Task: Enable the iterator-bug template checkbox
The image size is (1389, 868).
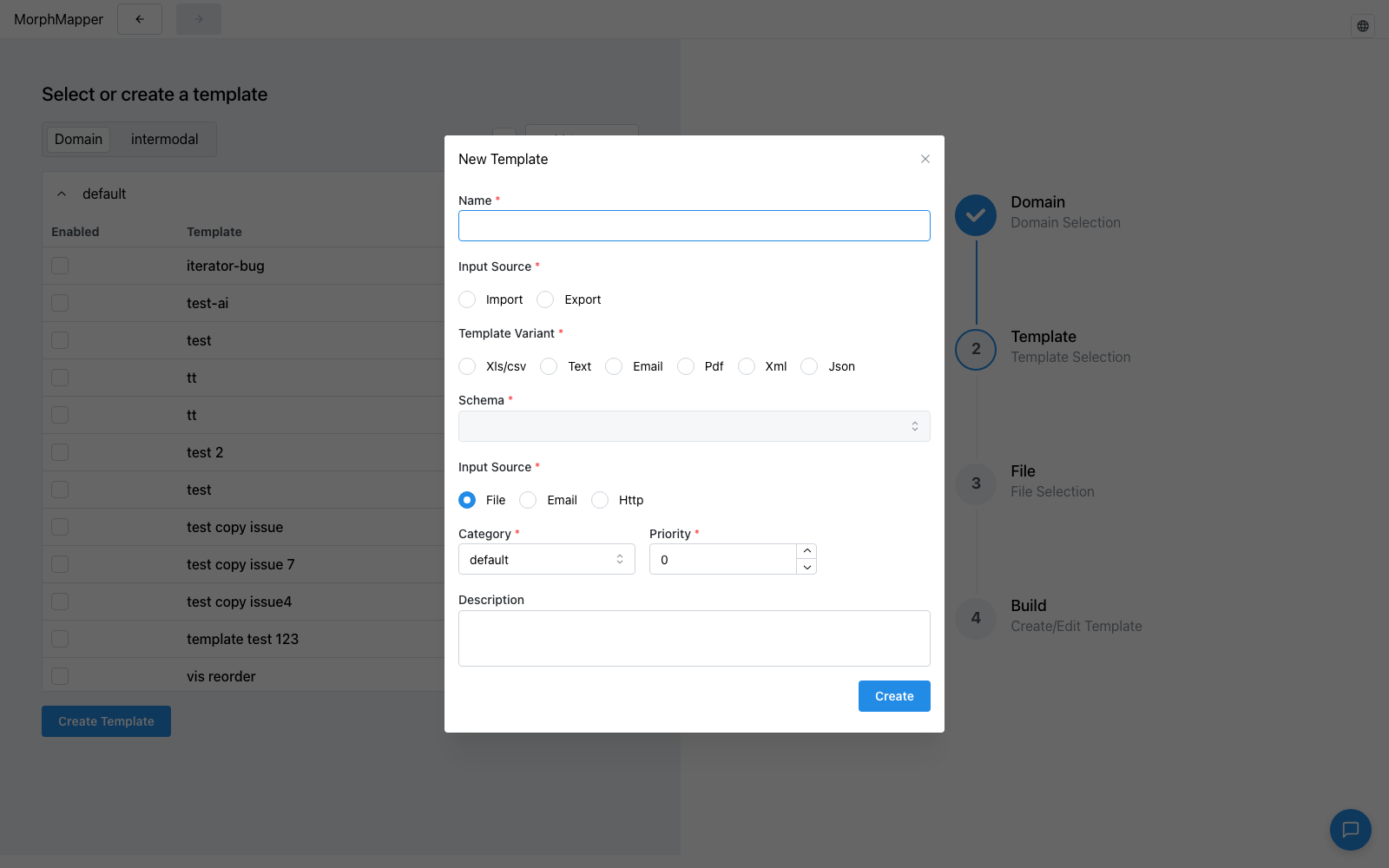Action: click(60, 266)
